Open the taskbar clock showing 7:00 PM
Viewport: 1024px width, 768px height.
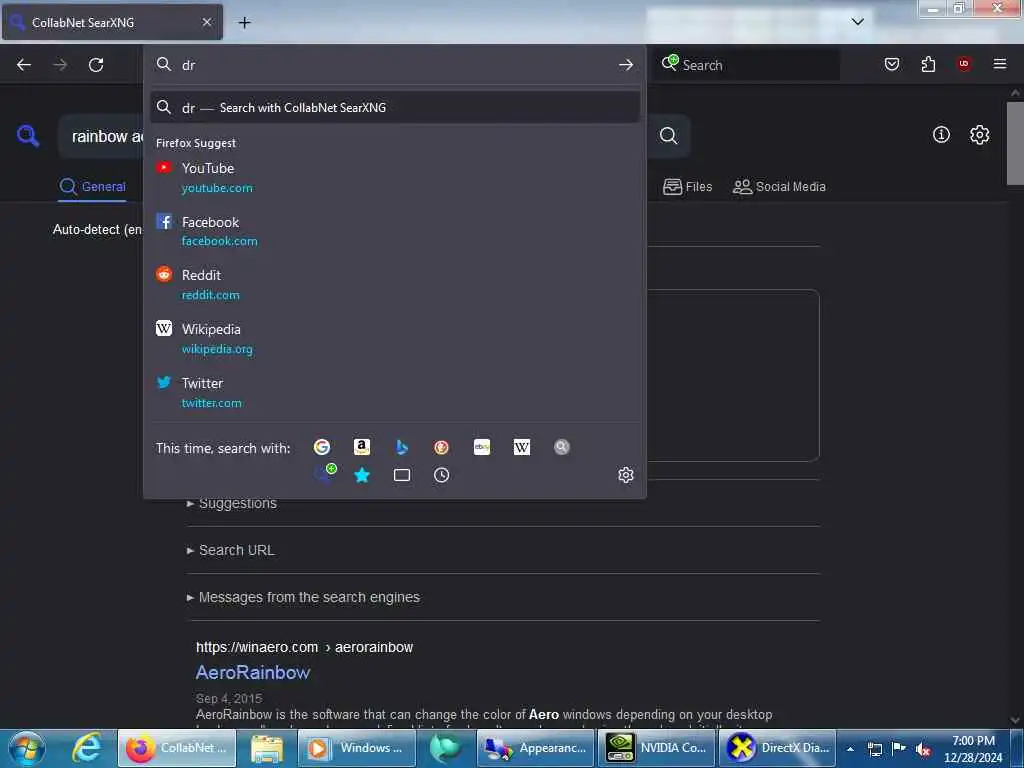973,748
